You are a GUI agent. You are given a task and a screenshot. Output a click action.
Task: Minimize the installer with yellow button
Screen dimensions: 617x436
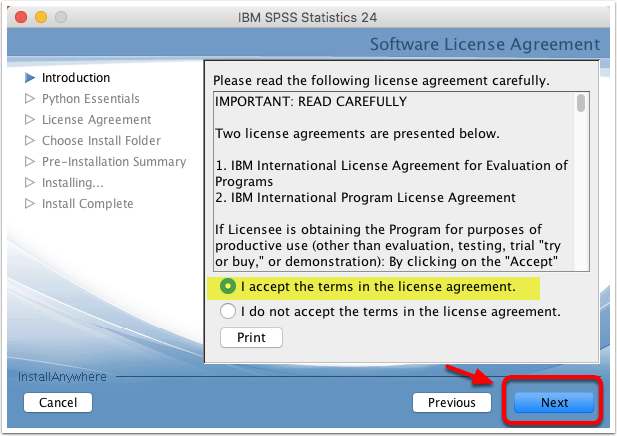[41, 17]
